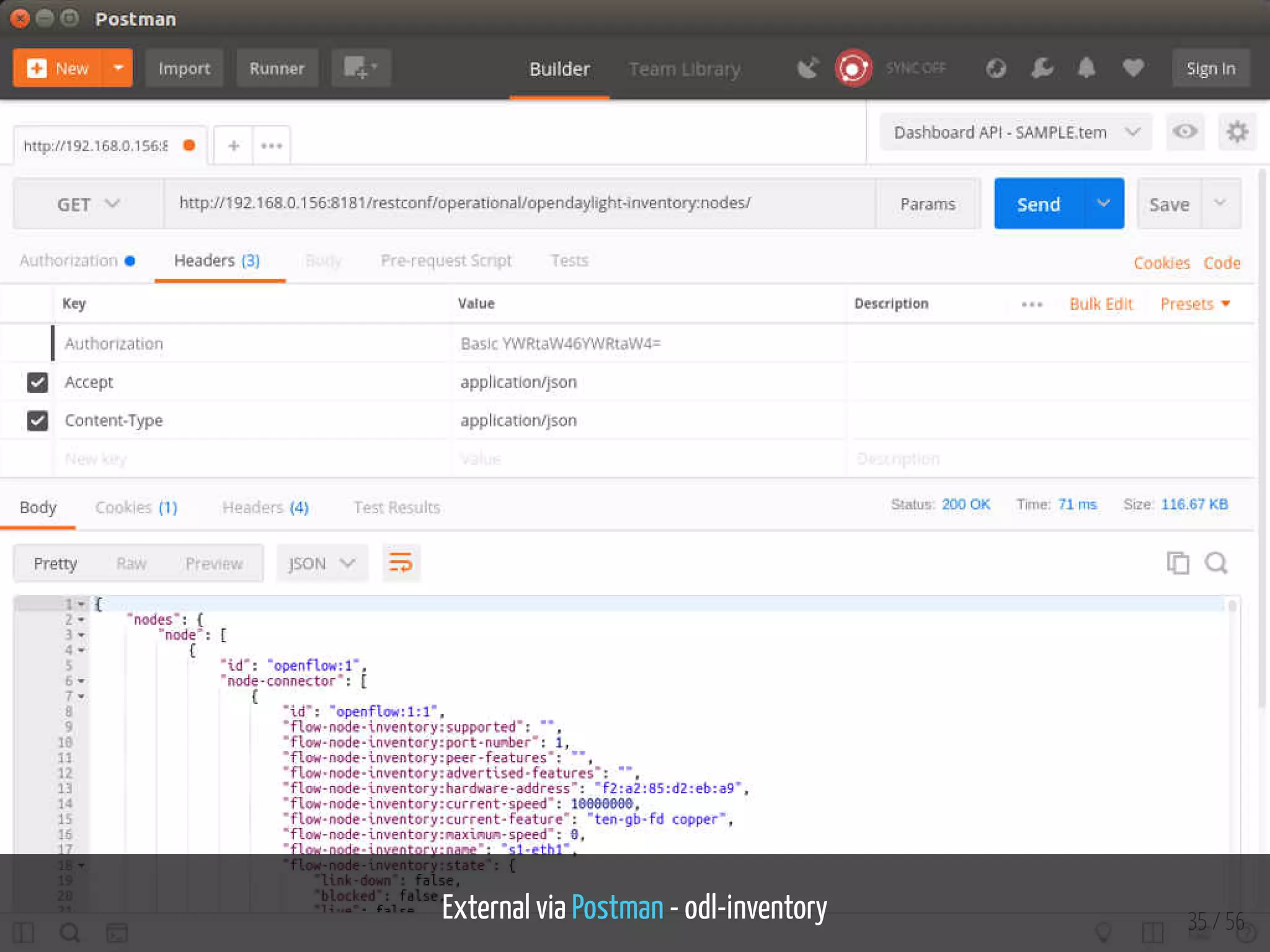The height and width of the screenshot is (952, 1270).
Task: Click the hardware-address value f2:a2:85:d2:eb:a9
Action: coord(668,788)
